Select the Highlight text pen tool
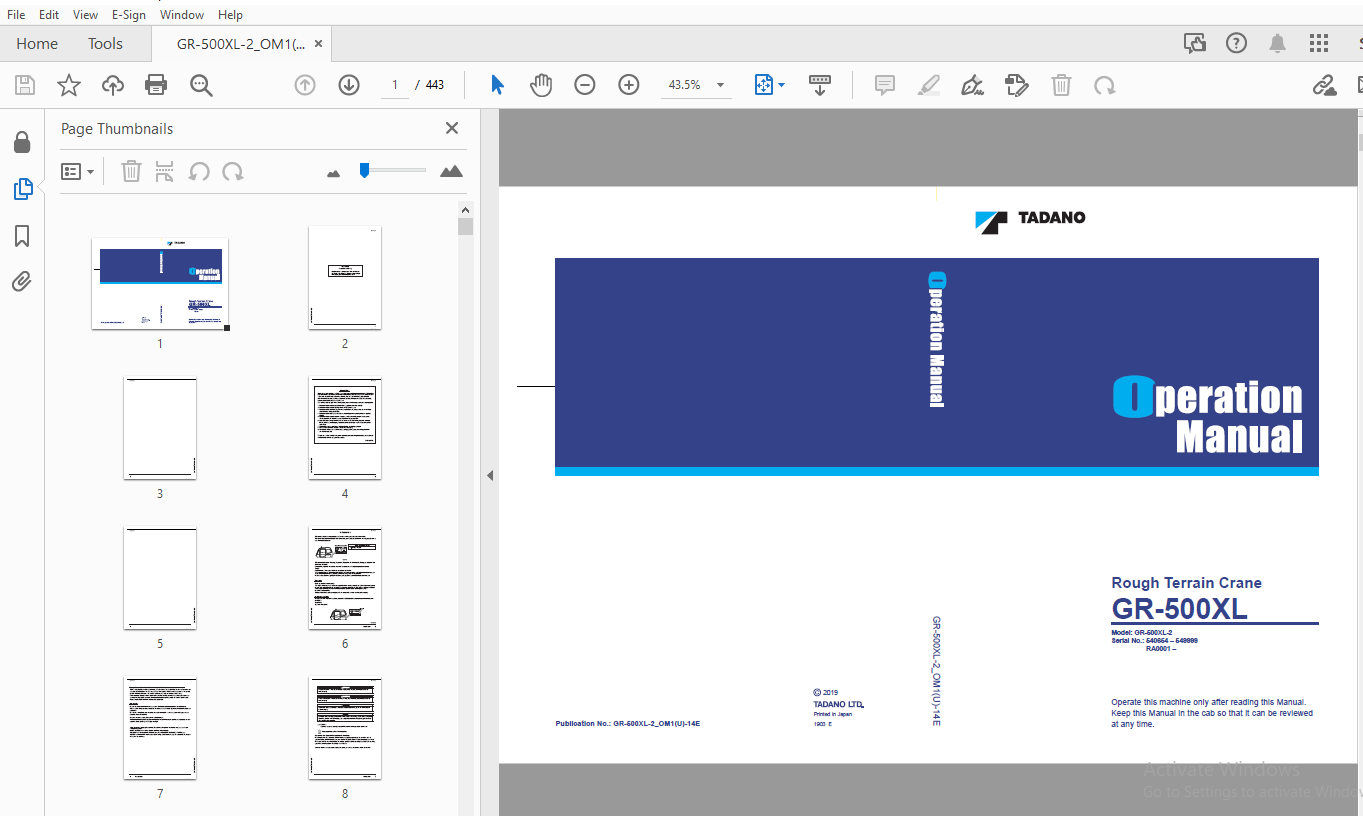This screenshot has width=1363, height=816. click(929, 85)
